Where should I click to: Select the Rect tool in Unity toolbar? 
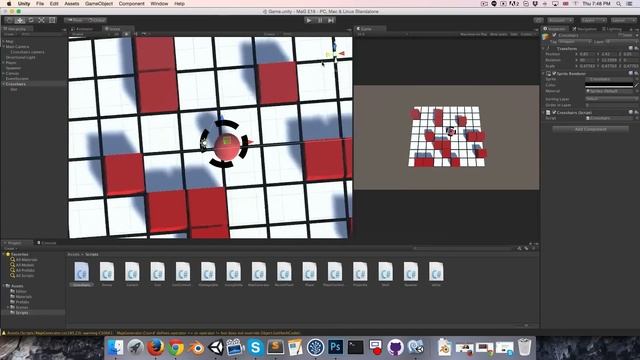pos(52,20)
